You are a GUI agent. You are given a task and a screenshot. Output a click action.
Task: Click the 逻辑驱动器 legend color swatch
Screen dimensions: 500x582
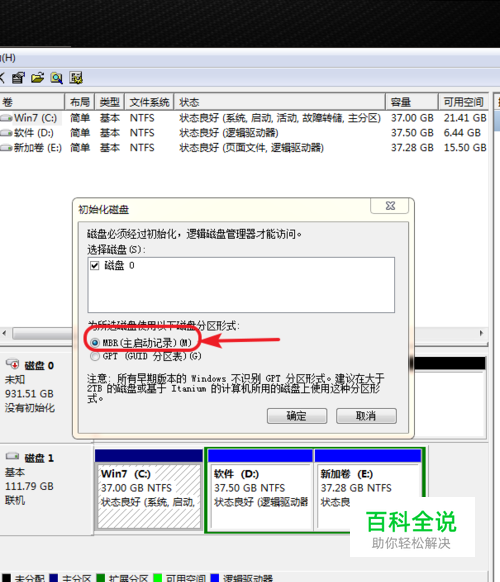(215, 578)
